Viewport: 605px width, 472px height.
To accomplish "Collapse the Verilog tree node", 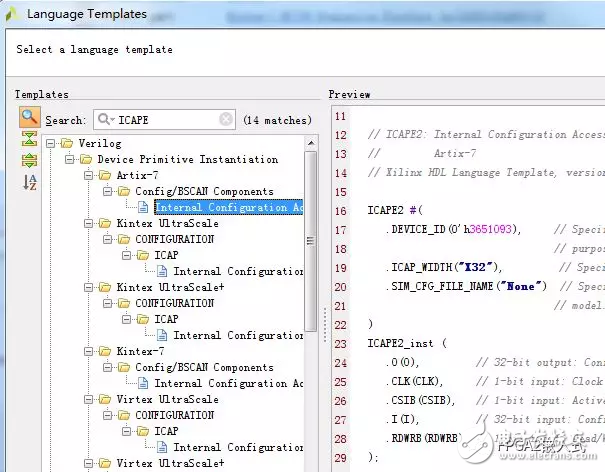I will click(x=51, y=143).
